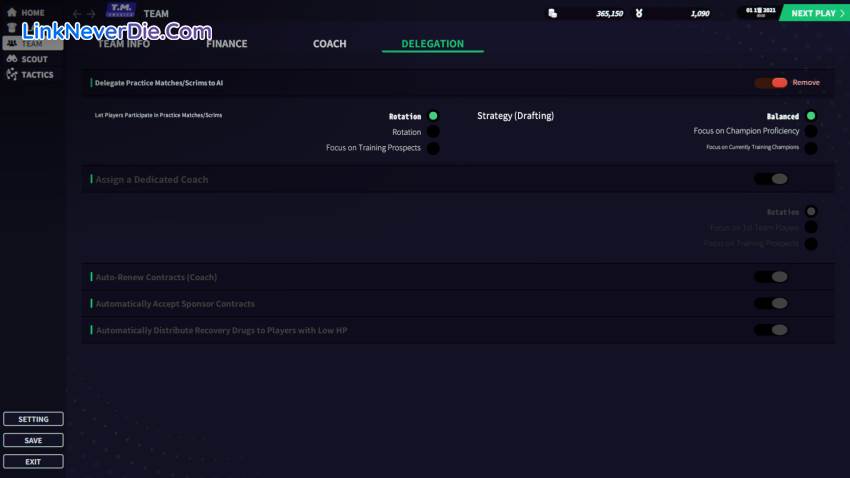Click the T.M. team logo
This screenshot has height=478, width=850.
click(x=121, y=11)
